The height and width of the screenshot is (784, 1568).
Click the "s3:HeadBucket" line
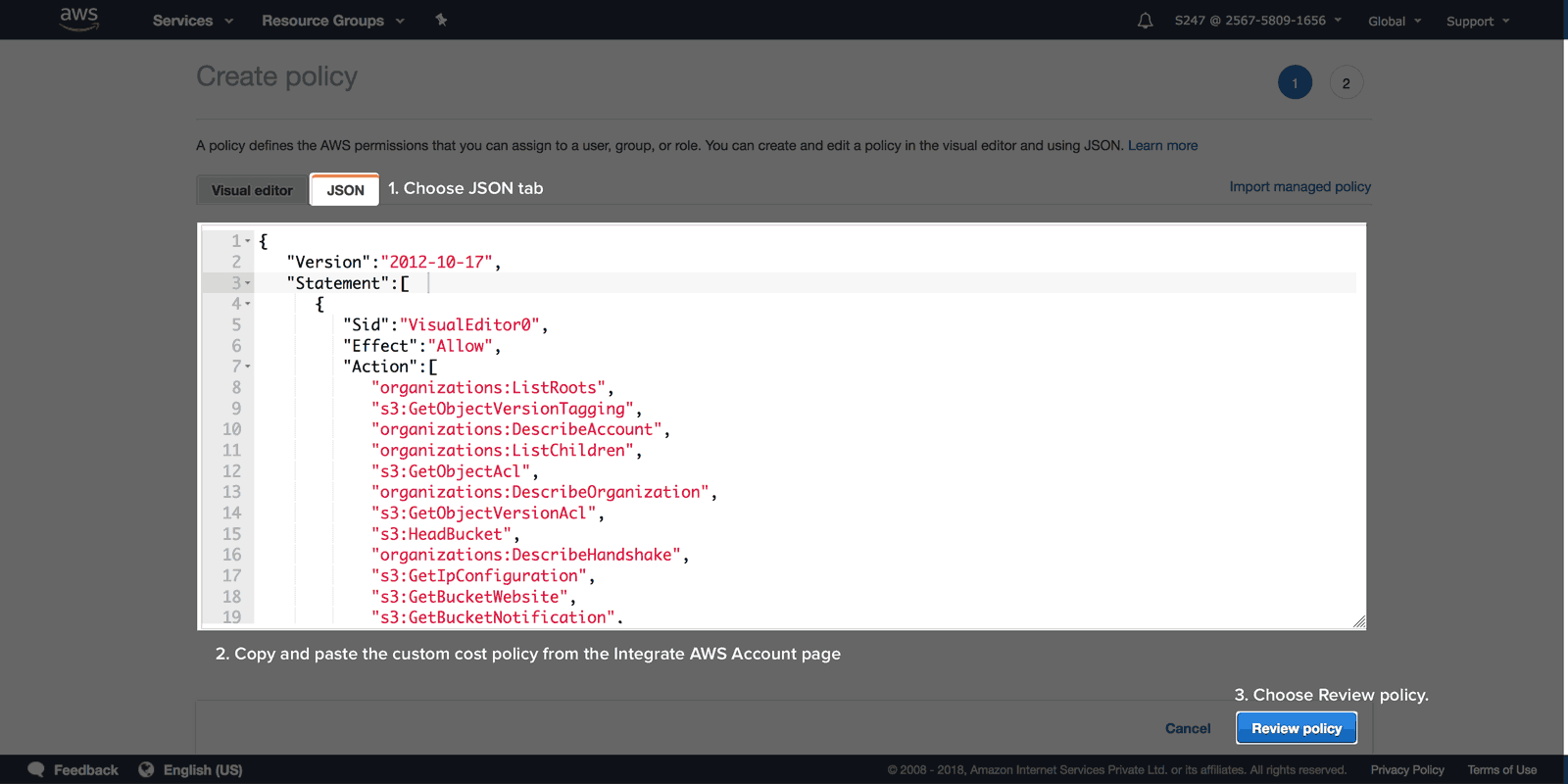click(446, 534)
